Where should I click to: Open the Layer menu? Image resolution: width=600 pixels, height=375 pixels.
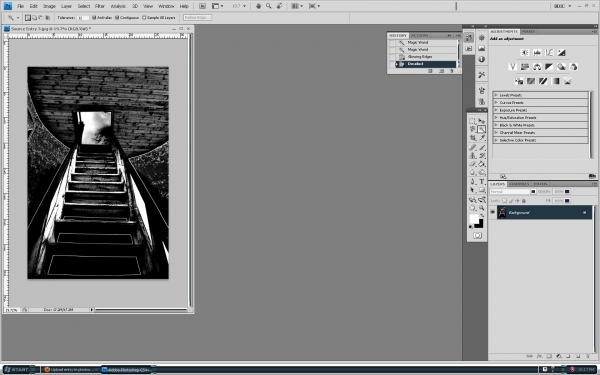(67, 6)
